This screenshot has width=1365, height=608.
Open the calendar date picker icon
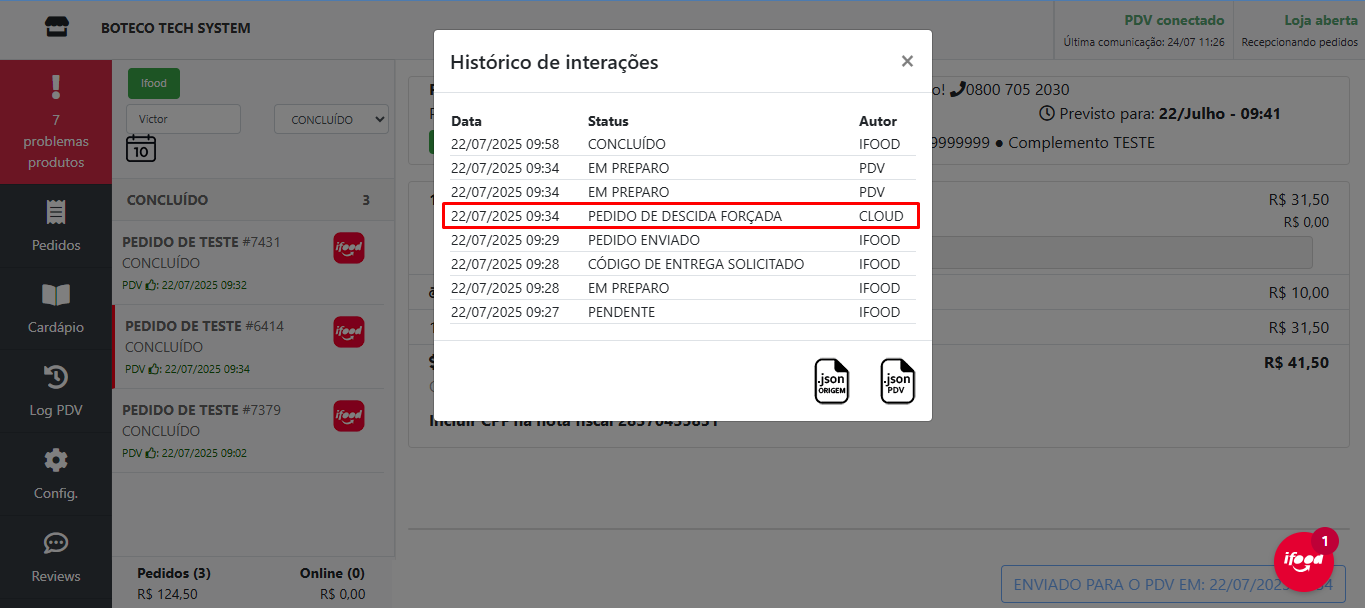(141, 149)
